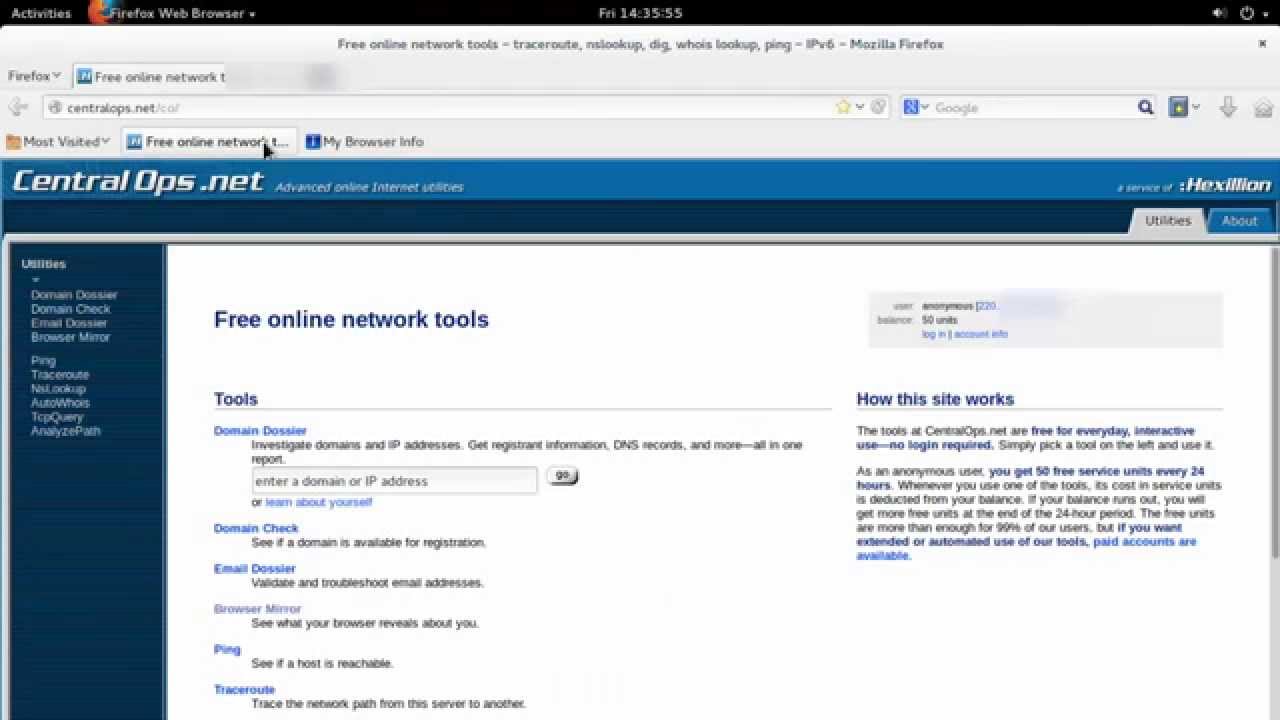Open the system menu dropdown arrow
The width and height of the screenshot is (1280, 720).
coord(1263,13)
